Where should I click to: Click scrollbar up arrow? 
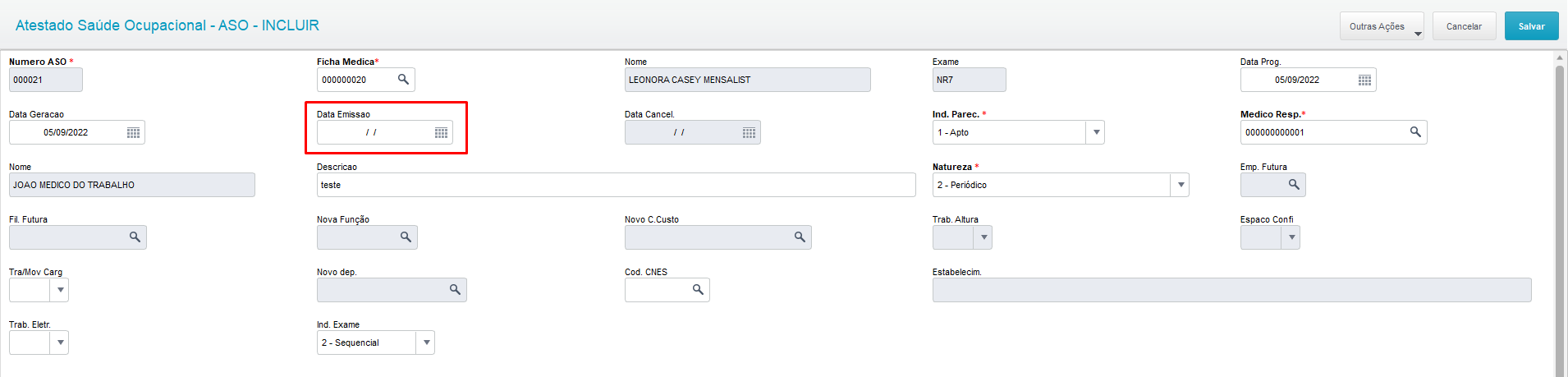(x=1560, y=57)
